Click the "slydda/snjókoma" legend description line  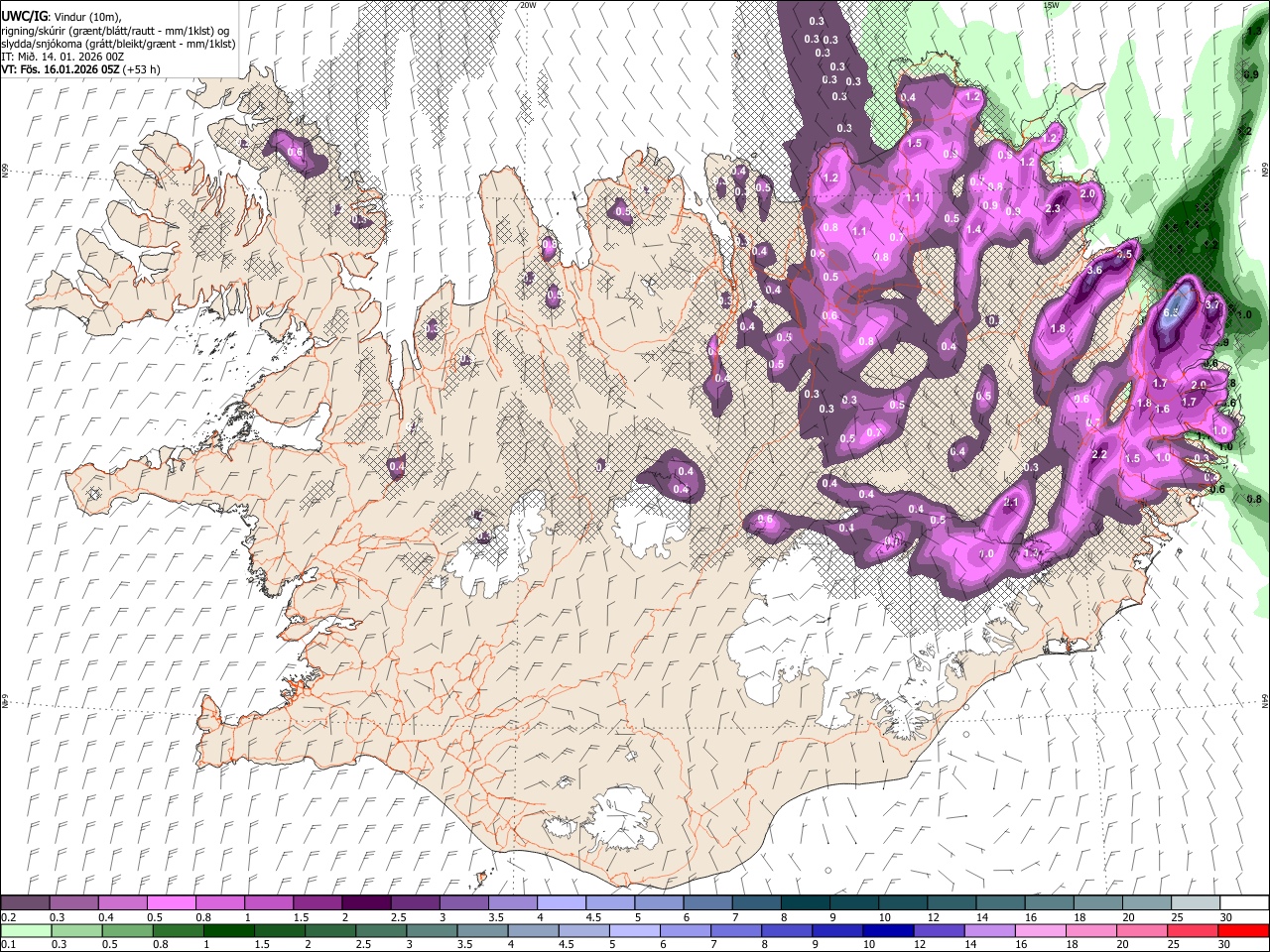tap(118, 44)
